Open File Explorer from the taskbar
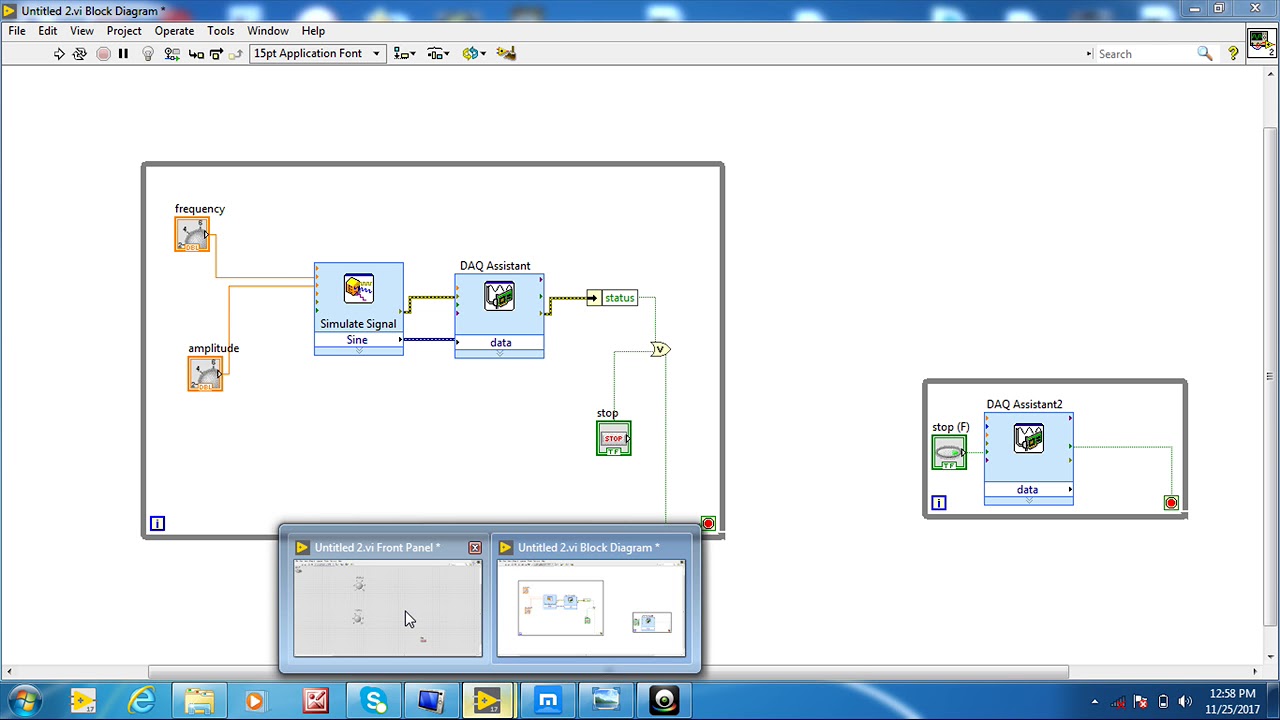Screen dimensions: 1280x720 point(199,702)
